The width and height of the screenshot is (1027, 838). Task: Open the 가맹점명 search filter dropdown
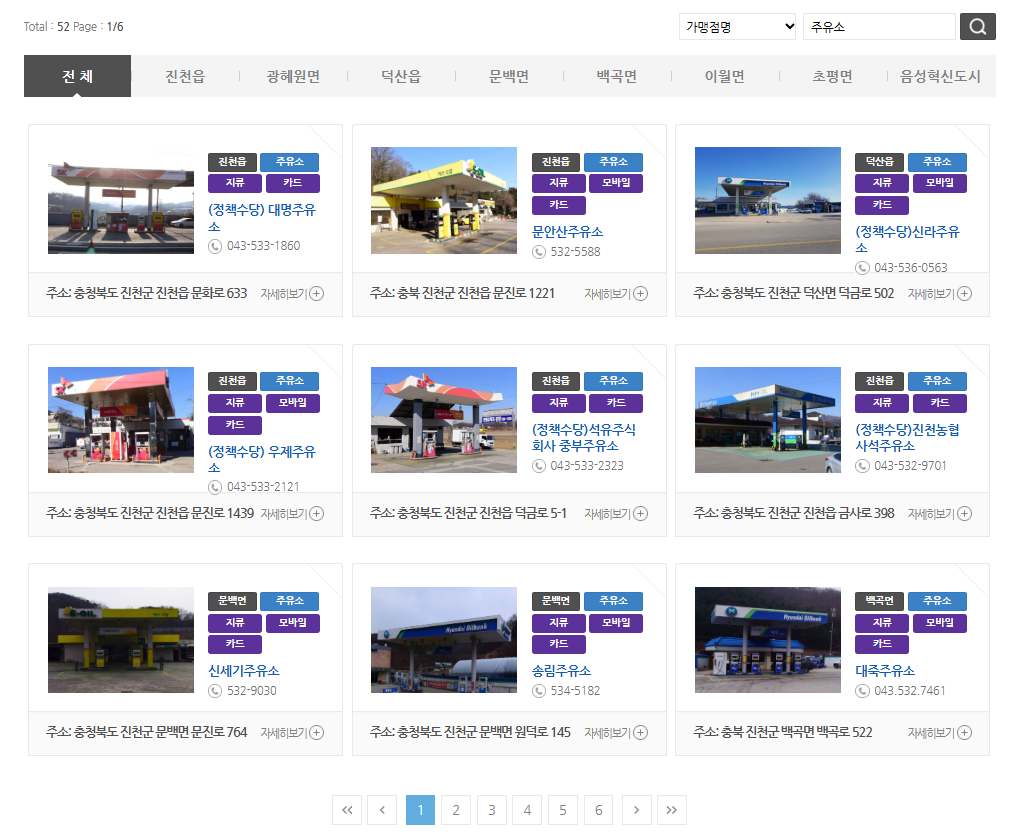[737, 26]
